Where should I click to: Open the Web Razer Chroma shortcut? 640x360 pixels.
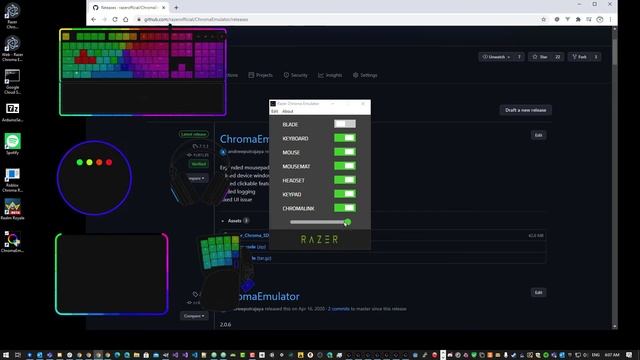[12, 48]
